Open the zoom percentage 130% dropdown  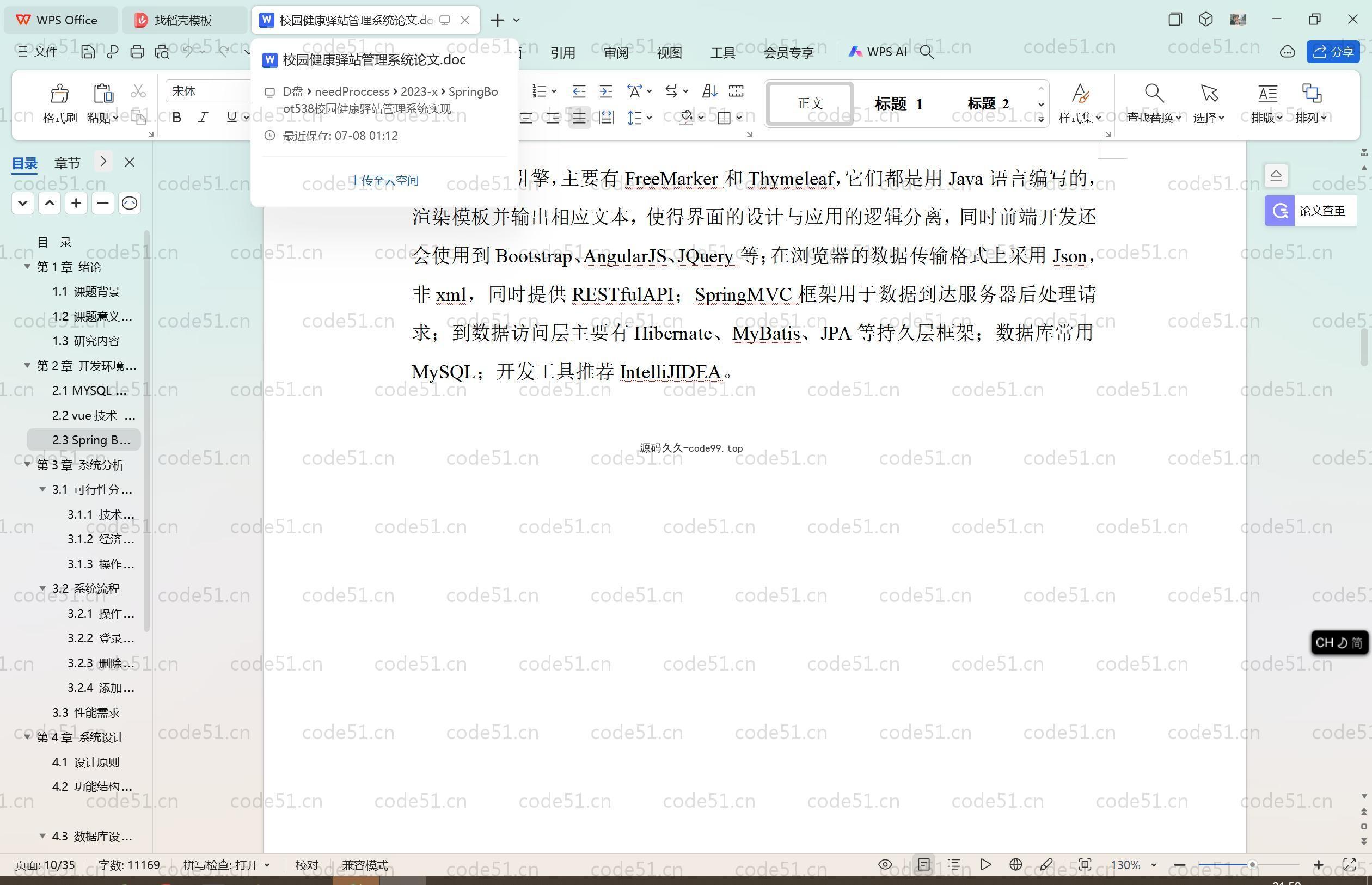click(1153, 865)
